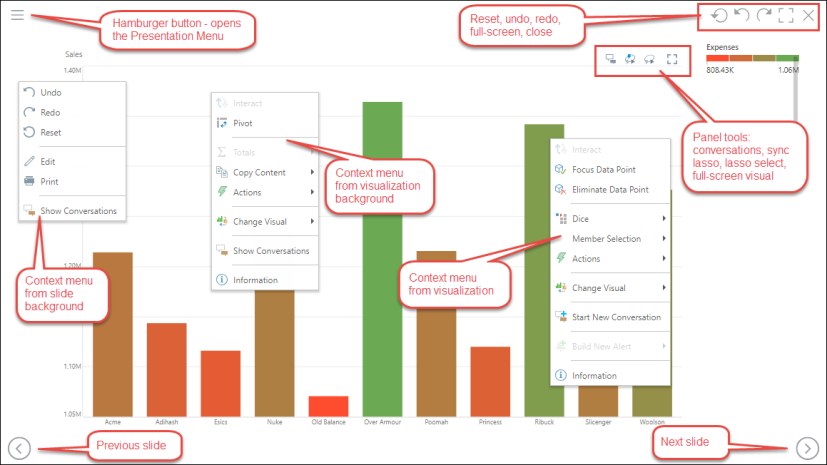Toggle the sync lasso panel tool
Viewport: 827px width, 465px height.
click(630, 59)
